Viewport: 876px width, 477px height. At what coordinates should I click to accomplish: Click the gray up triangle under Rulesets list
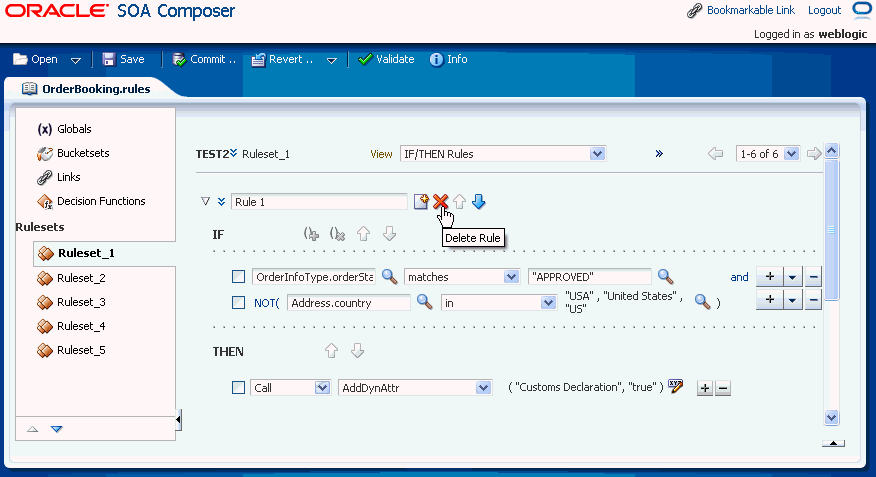(32, 429)
